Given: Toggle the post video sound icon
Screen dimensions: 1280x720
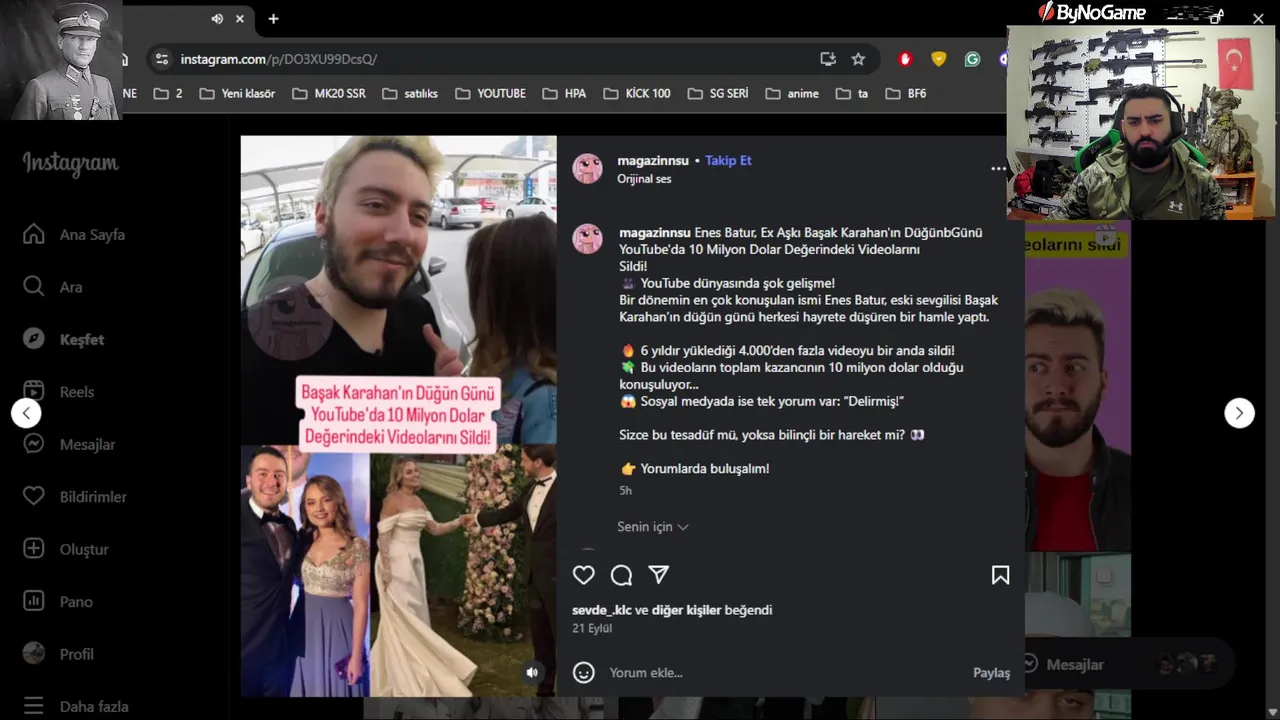Looking at the screenshot, I should point(532,673).
